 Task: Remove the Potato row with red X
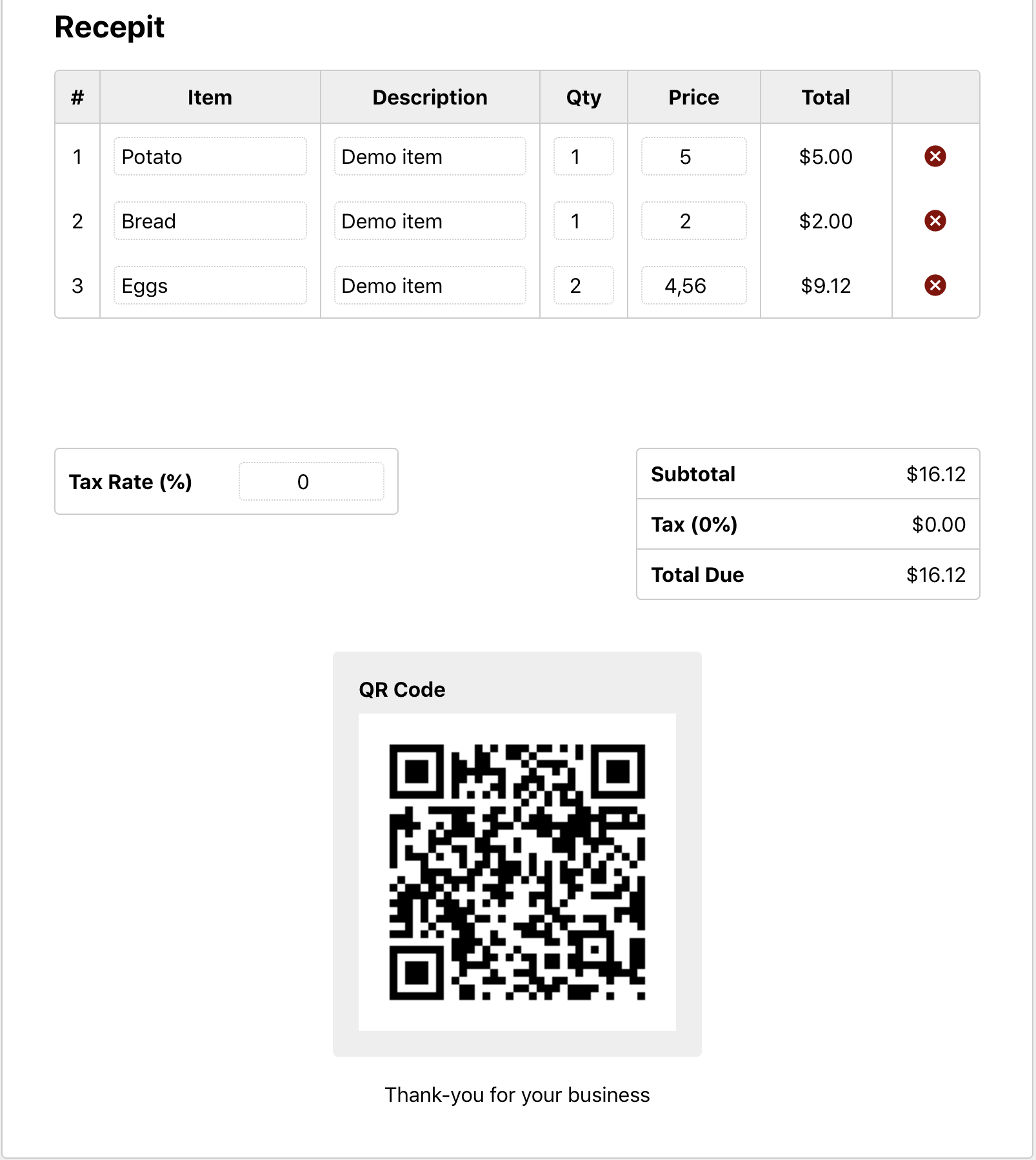coord(935,156)
